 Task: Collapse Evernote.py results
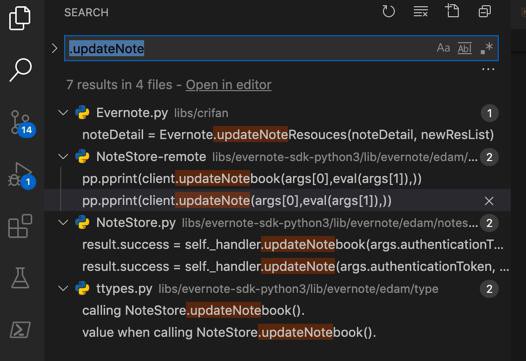[x=63, y=113]
